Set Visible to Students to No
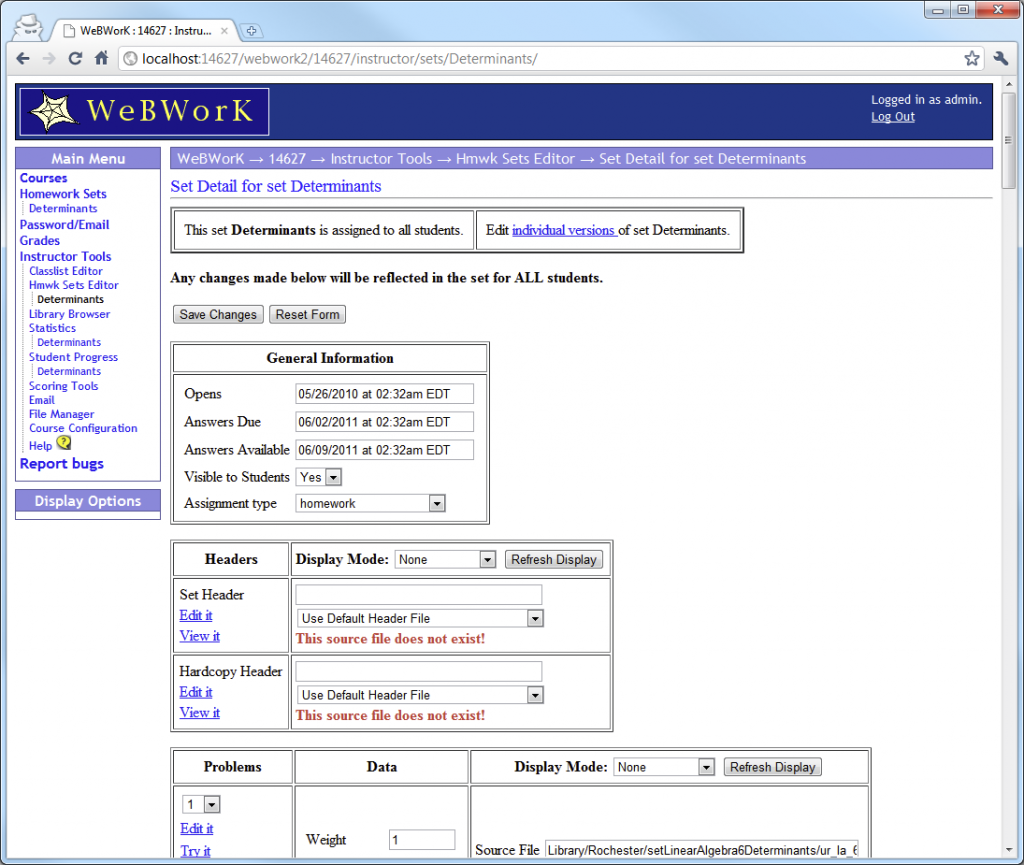1024x865 pixels. [332, 477]
